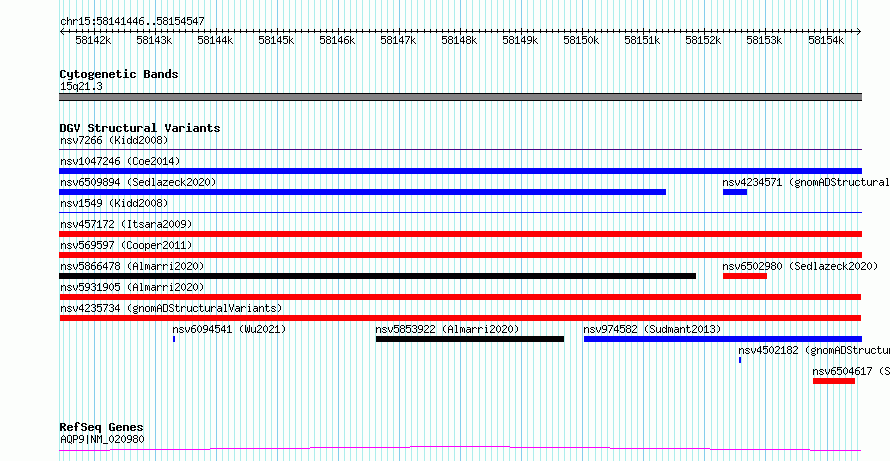The image size is (890, 461).
Task: Click the nsv1549 (Kidd2008) label
Action: (x=114, y=203)
